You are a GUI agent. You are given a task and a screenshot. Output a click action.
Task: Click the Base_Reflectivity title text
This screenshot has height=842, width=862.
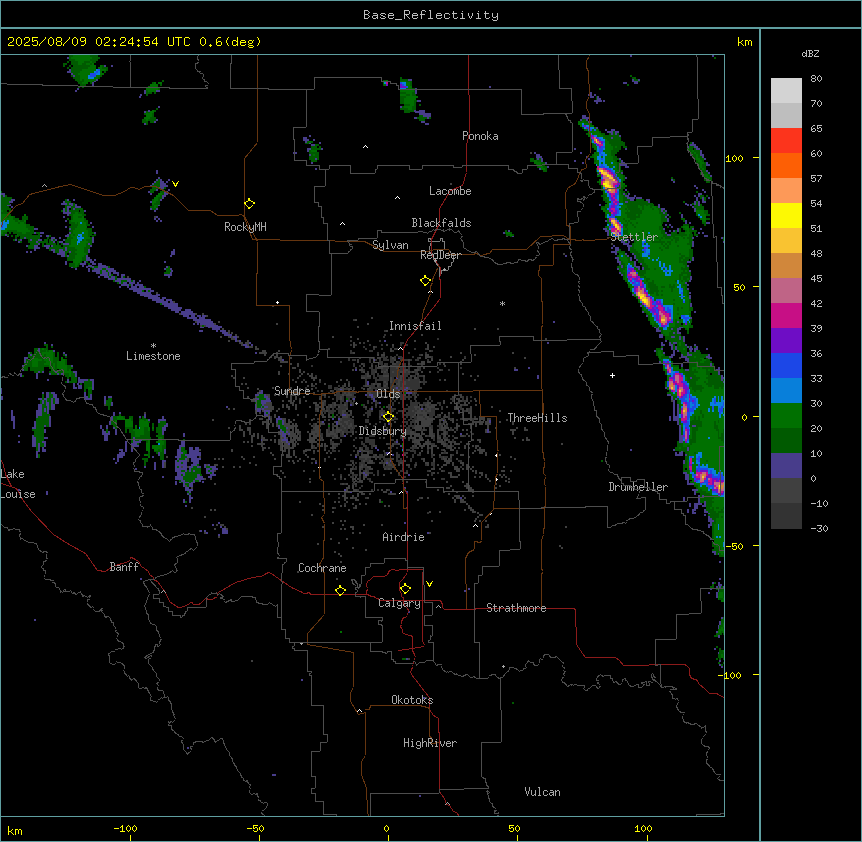tap(431, 15)
